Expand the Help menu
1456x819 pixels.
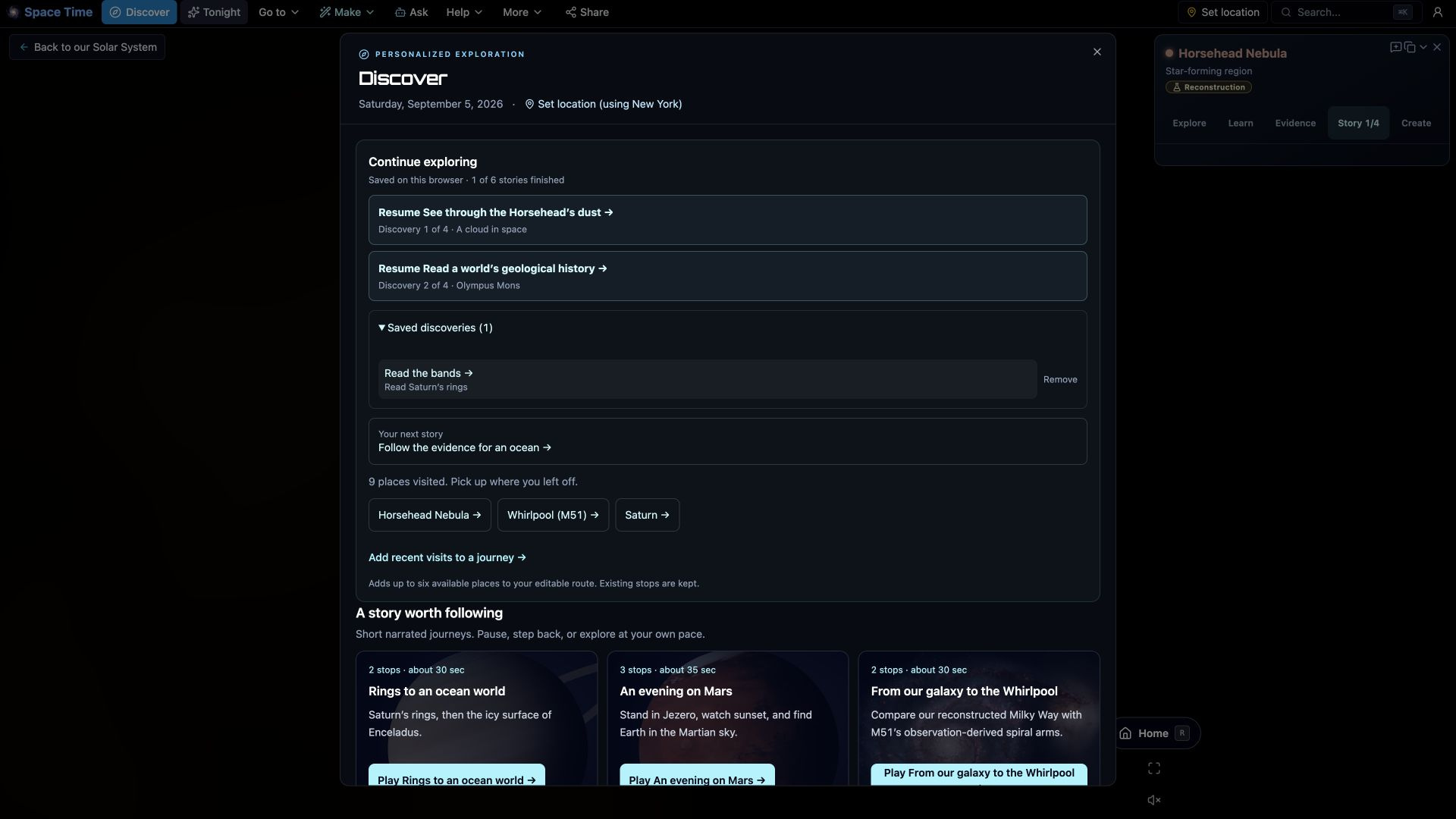464,12
